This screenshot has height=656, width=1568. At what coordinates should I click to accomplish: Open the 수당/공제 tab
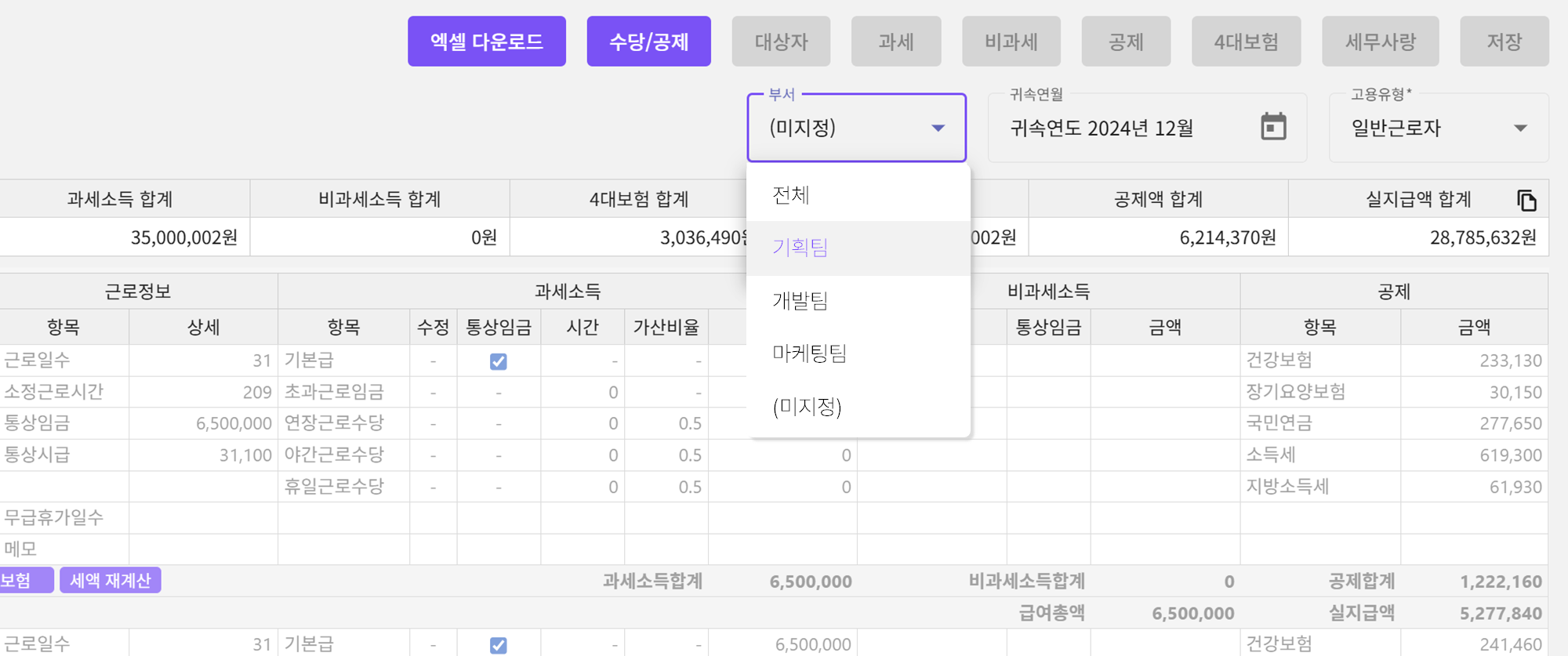click(648, 42)
